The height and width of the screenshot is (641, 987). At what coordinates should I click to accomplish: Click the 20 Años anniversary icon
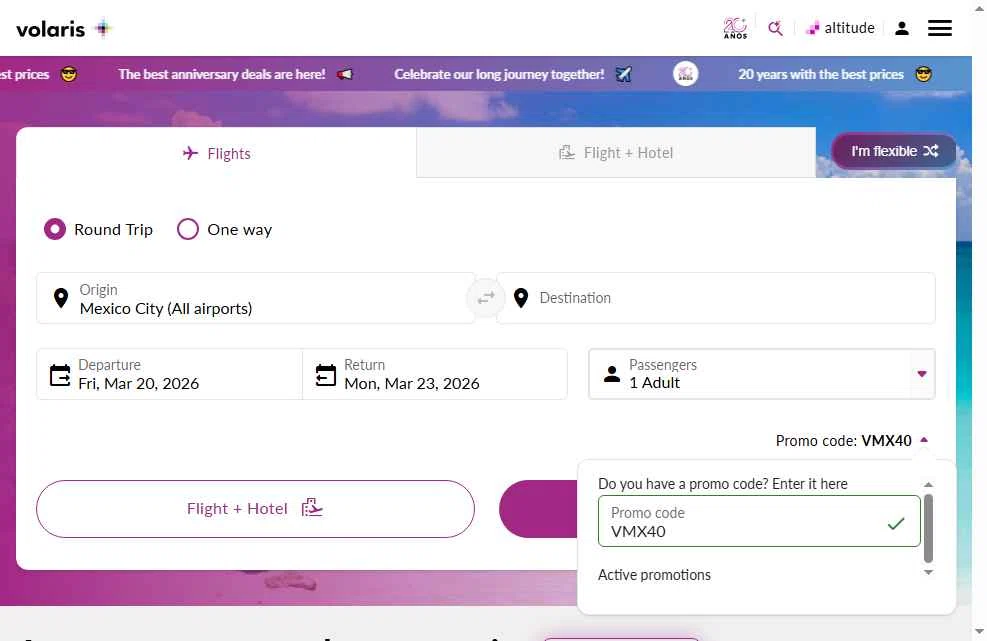[735, 28]
